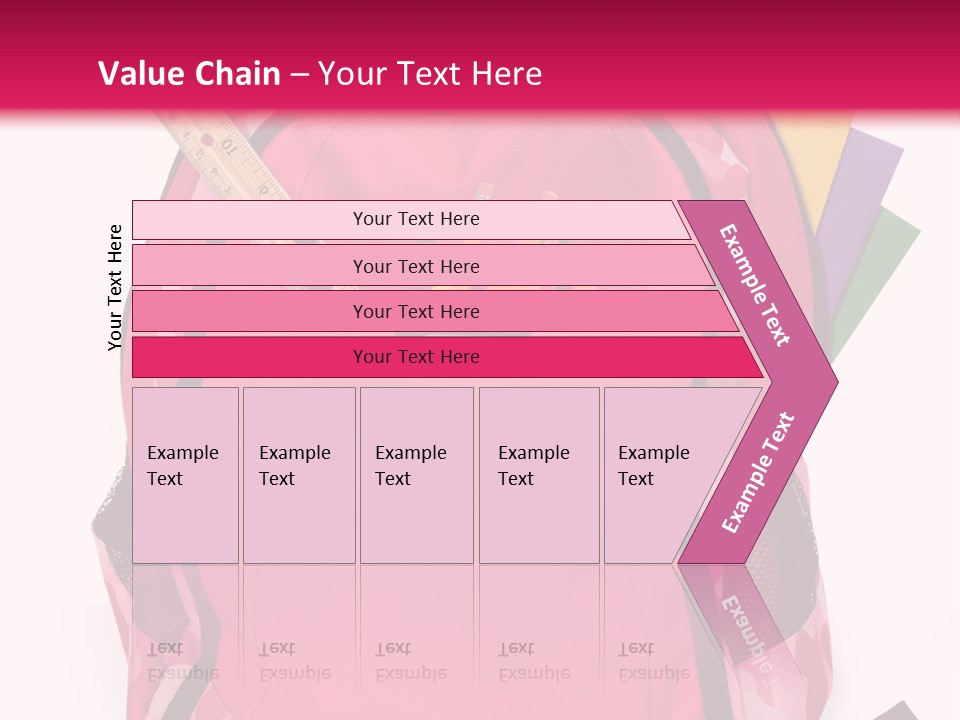The image size is (960, 720).
Task: Choose the middle "Example Text" box
Action: [415, 475]
